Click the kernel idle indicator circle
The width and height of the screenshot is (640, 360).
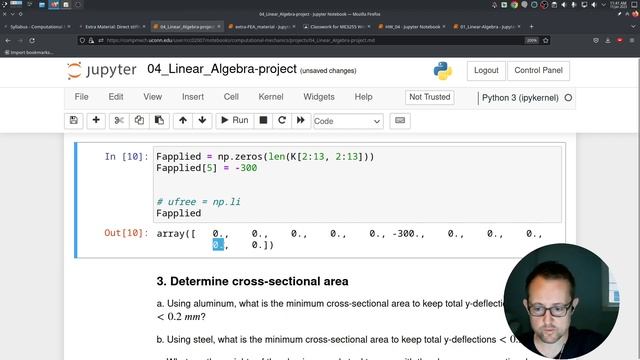pos(568,98)
